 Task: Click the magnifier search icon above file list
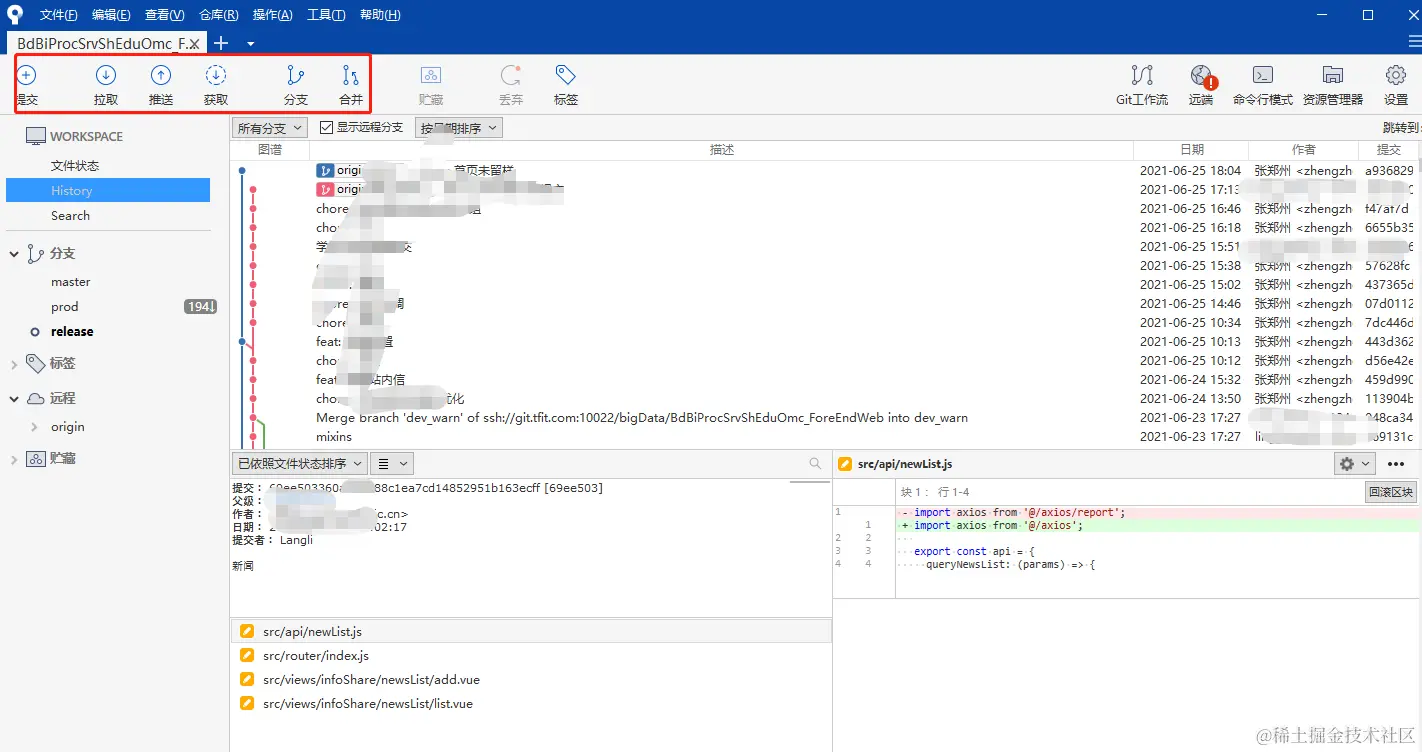[x=816, y=464]
